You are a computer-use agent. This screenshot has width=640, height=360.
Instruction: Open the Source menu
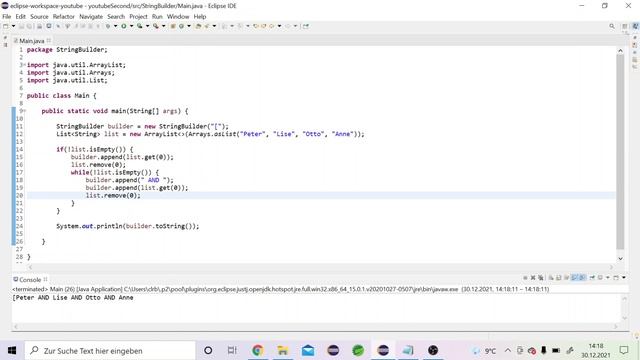pos(39,17)
